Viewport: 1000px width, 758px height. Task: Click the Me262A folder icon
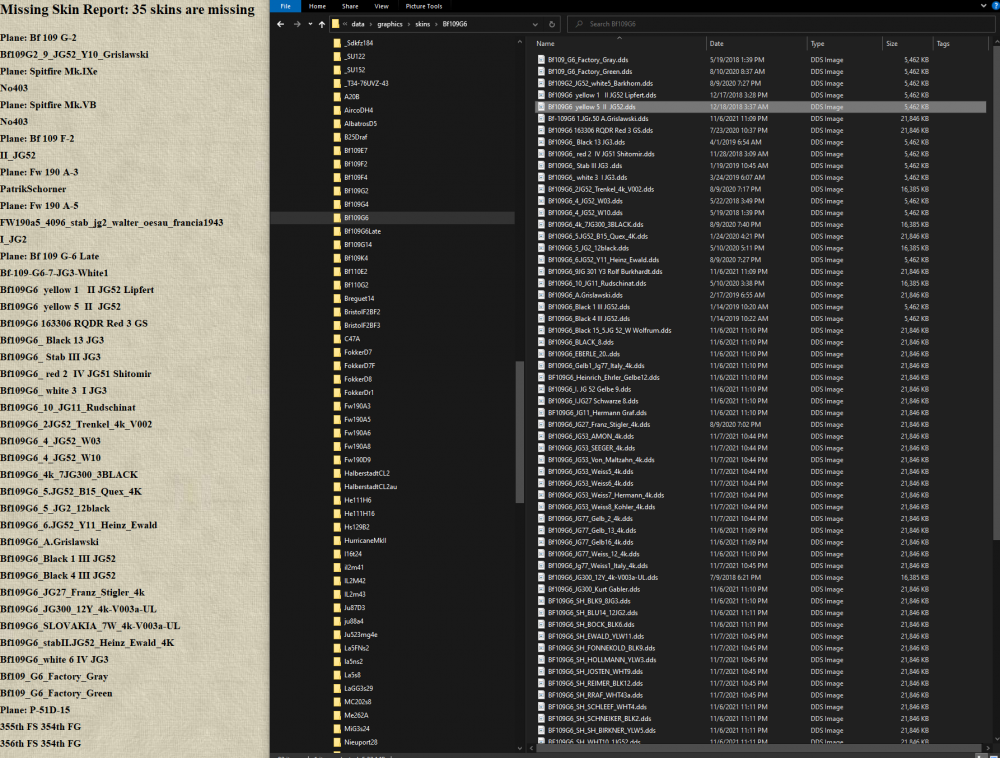(x=337, y=715)
